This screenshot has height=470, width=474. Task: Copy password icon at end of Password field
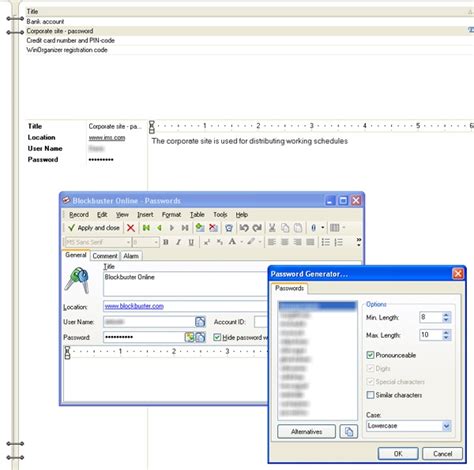(200, 337)
